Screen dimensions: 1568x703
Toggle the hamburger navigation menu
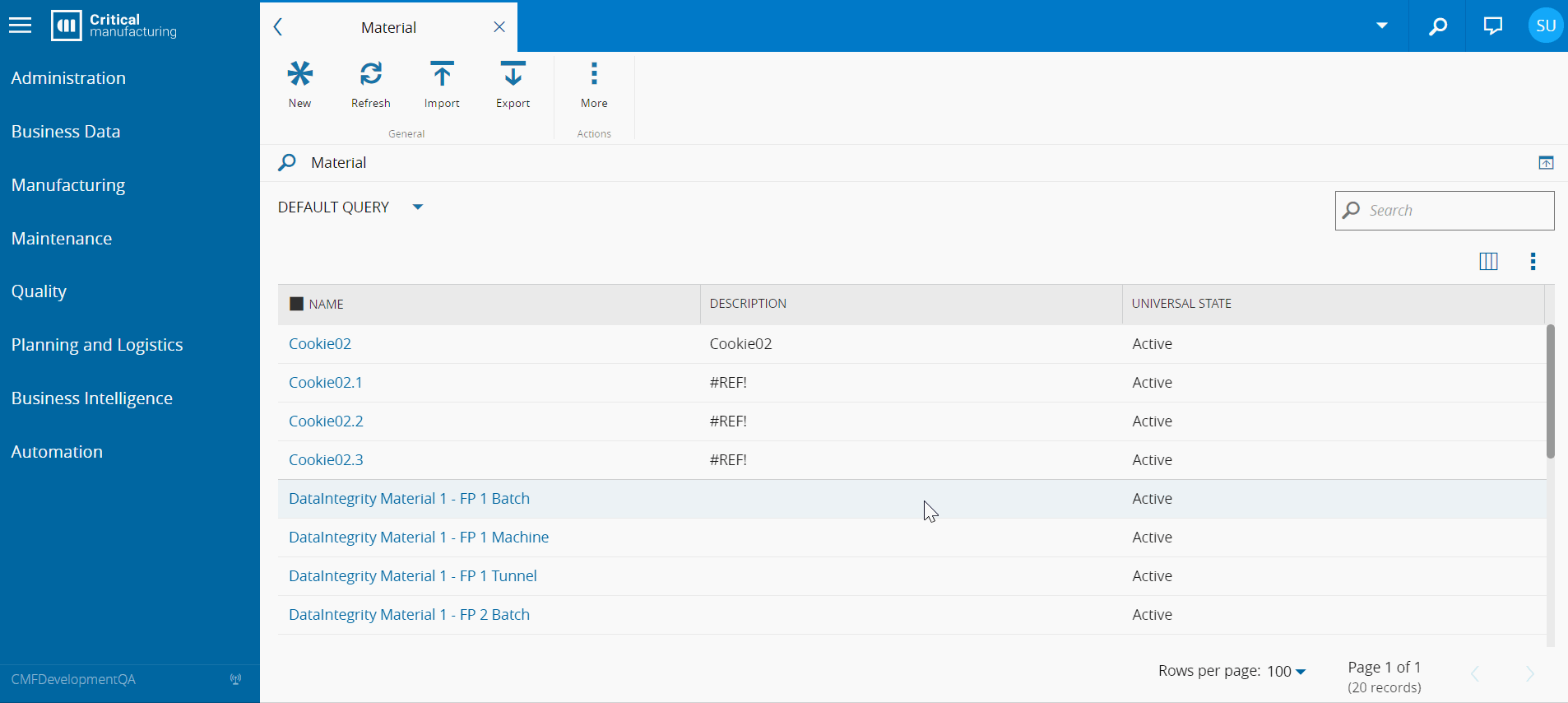pos(21,26)
